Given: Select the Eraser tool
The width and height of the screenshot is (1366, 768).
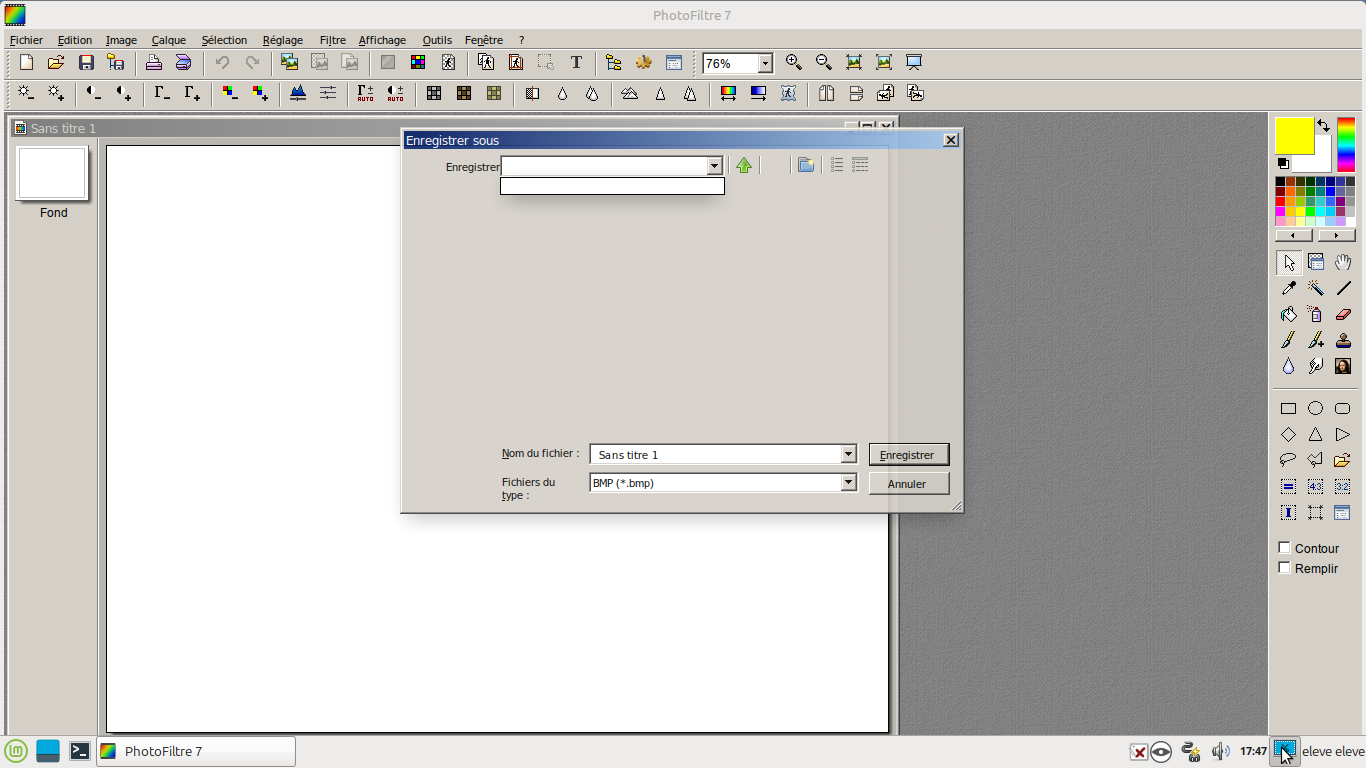Looking at the screenshot, I should (1343, 314).
